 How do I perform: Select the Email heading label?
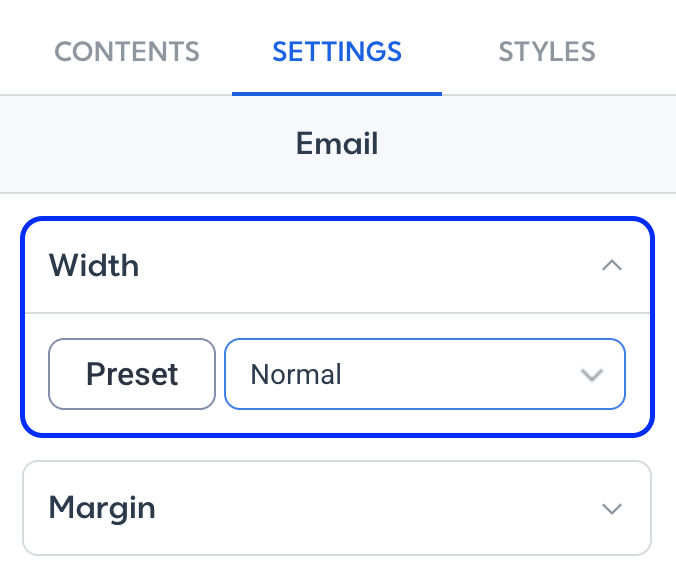[337, 144]
